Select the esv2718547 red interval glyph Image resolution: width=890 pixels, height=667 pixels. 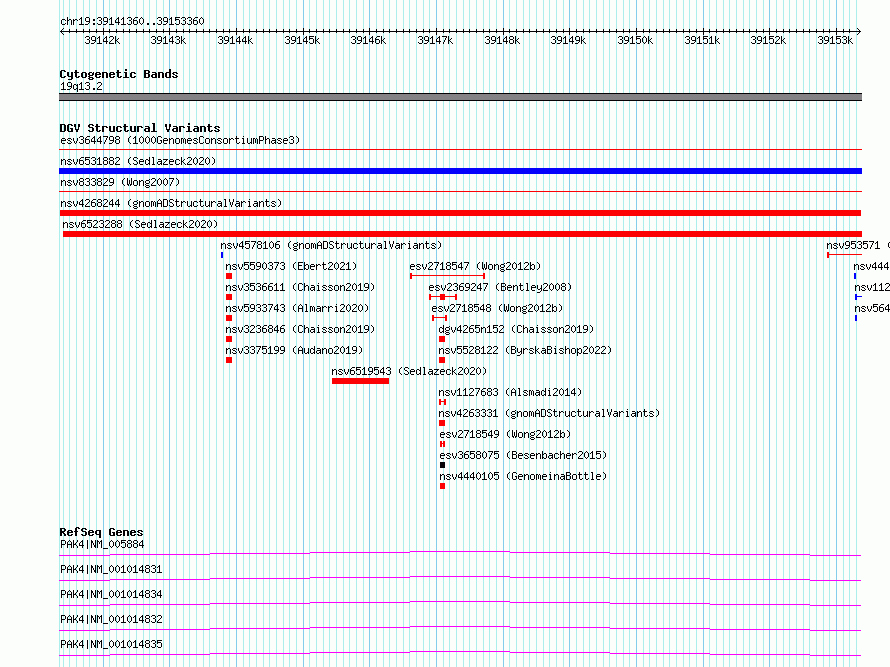click(447, 276)
